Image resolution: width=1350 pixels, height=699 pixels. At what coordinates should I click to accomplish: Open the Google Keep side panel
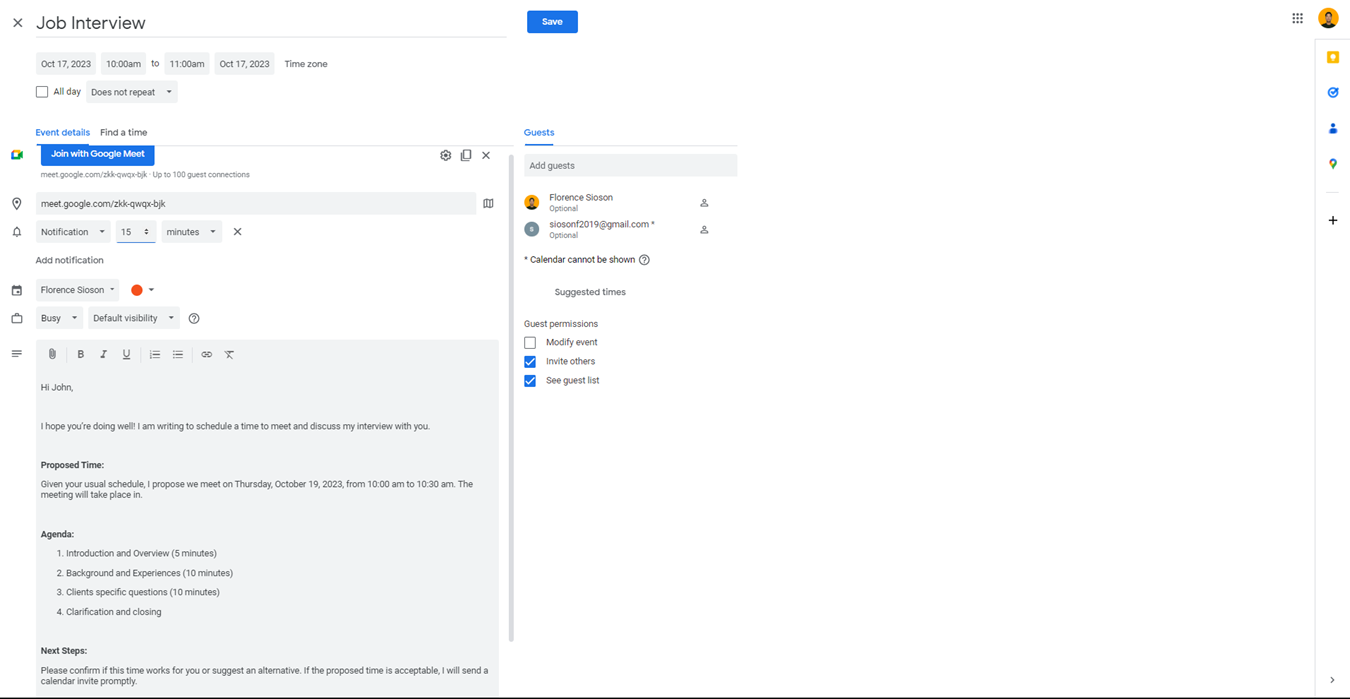[1333, 58]
